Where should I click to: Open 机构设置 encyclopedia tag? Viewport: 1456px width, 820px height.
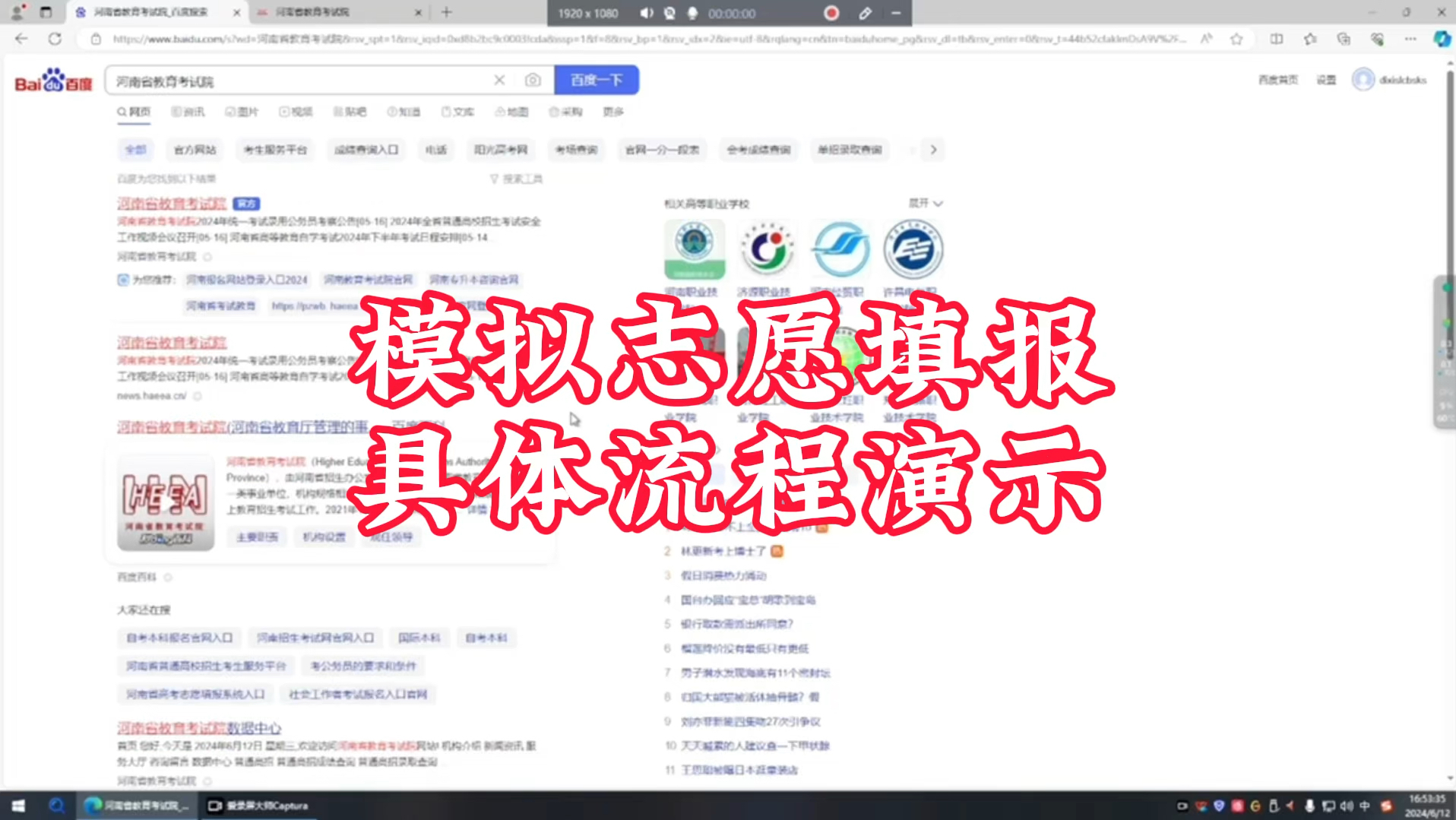[x=324, y=537]
